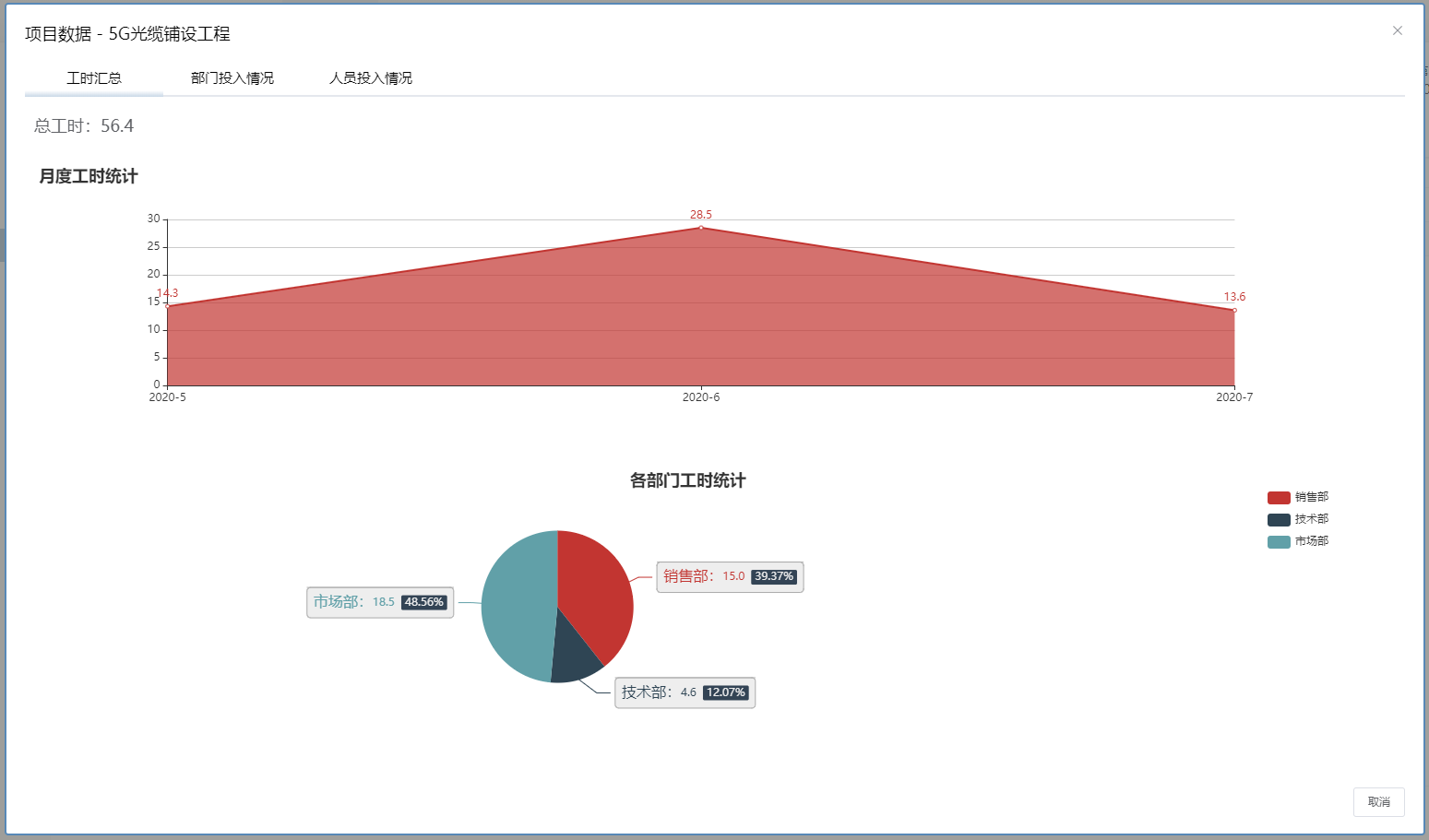Open the 人员投入情况 tab

[371, 78]
